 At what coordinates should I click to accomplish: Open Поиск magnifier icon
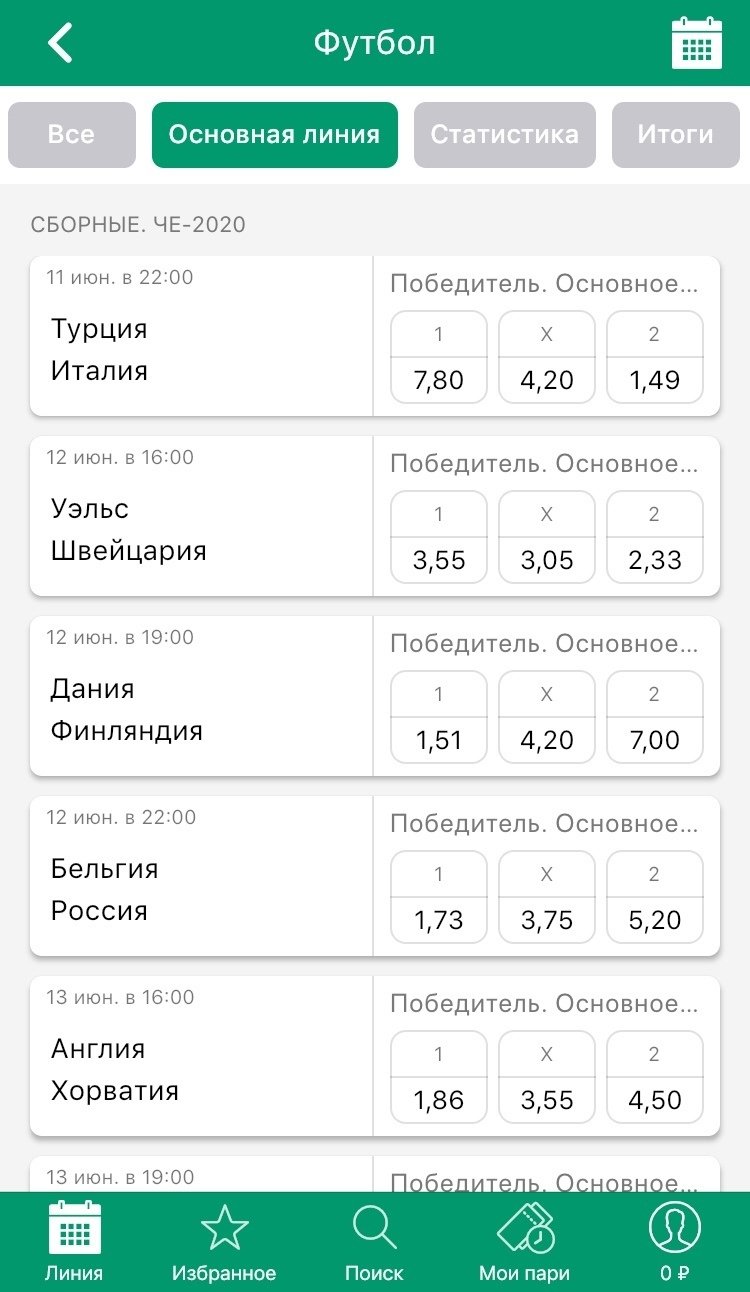pyautogui.click(x=374, y=1230)
